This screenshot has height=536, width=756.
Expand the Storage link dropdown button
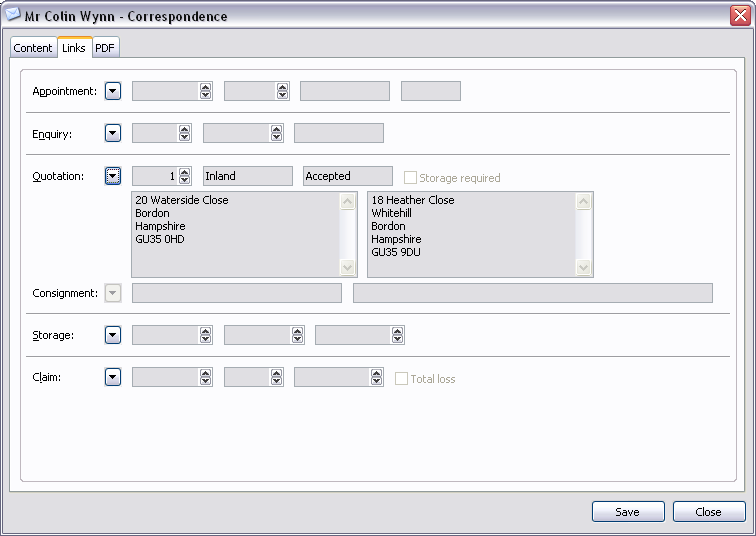click(113, 335)
